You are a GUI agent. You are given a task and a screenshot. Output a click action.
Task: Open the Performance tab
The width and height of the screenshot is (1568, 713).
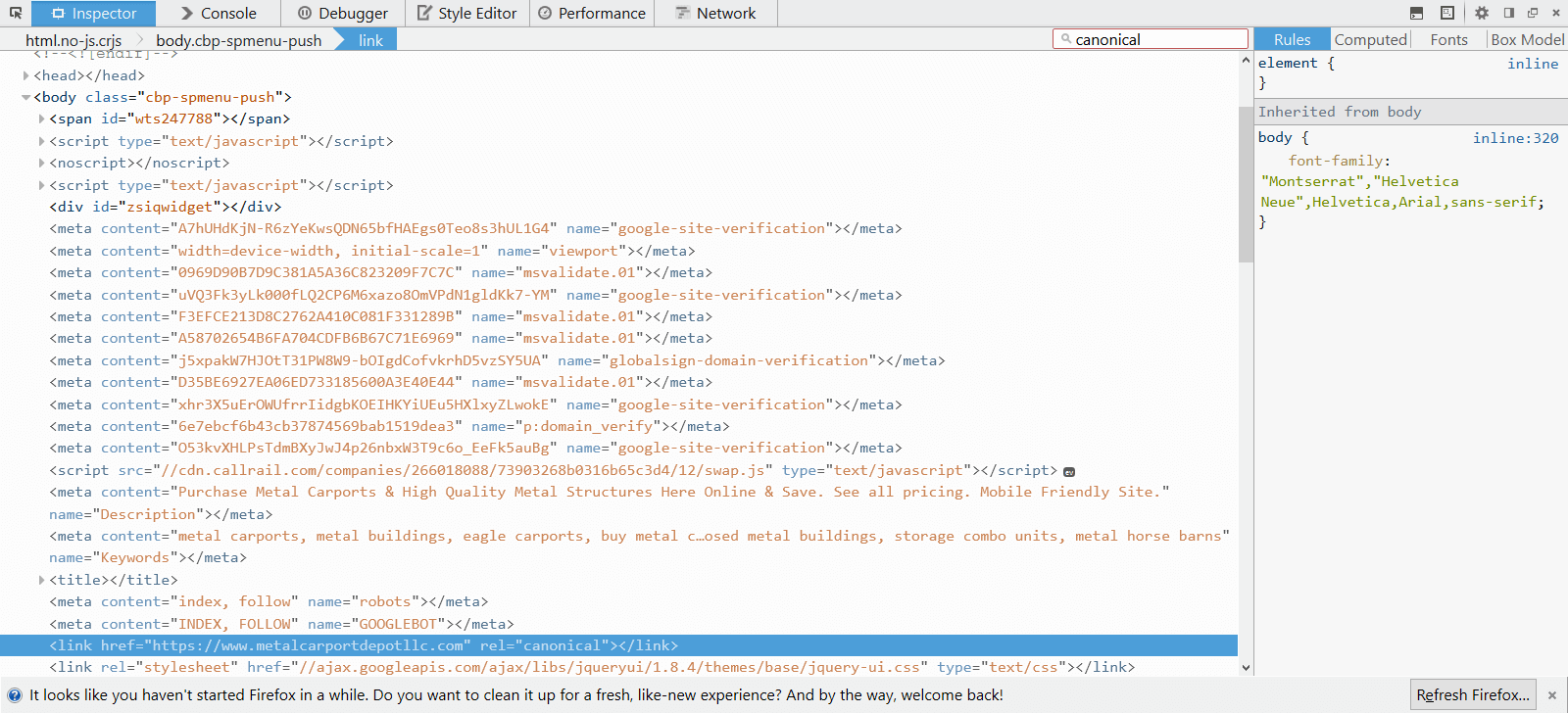point(592,14)
